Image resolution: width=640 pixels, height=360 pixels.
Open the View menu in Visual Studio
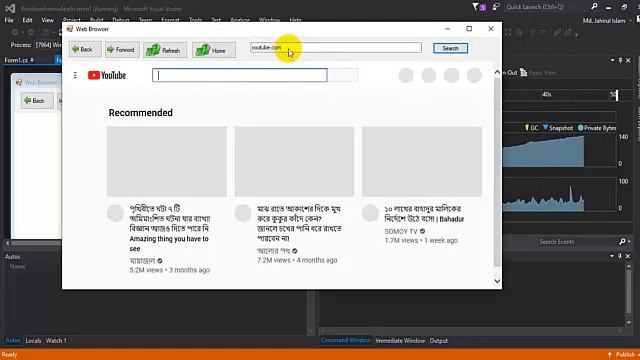[47, 20]
